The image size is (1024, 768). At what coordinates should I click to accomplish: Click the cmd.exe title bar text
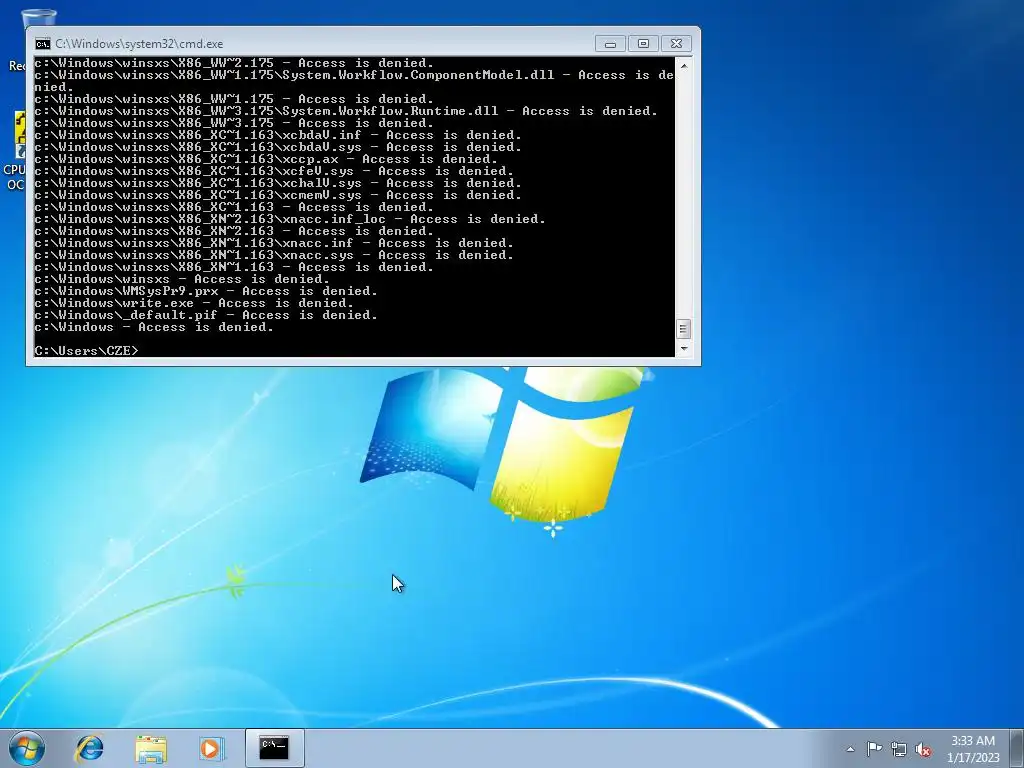139,44
